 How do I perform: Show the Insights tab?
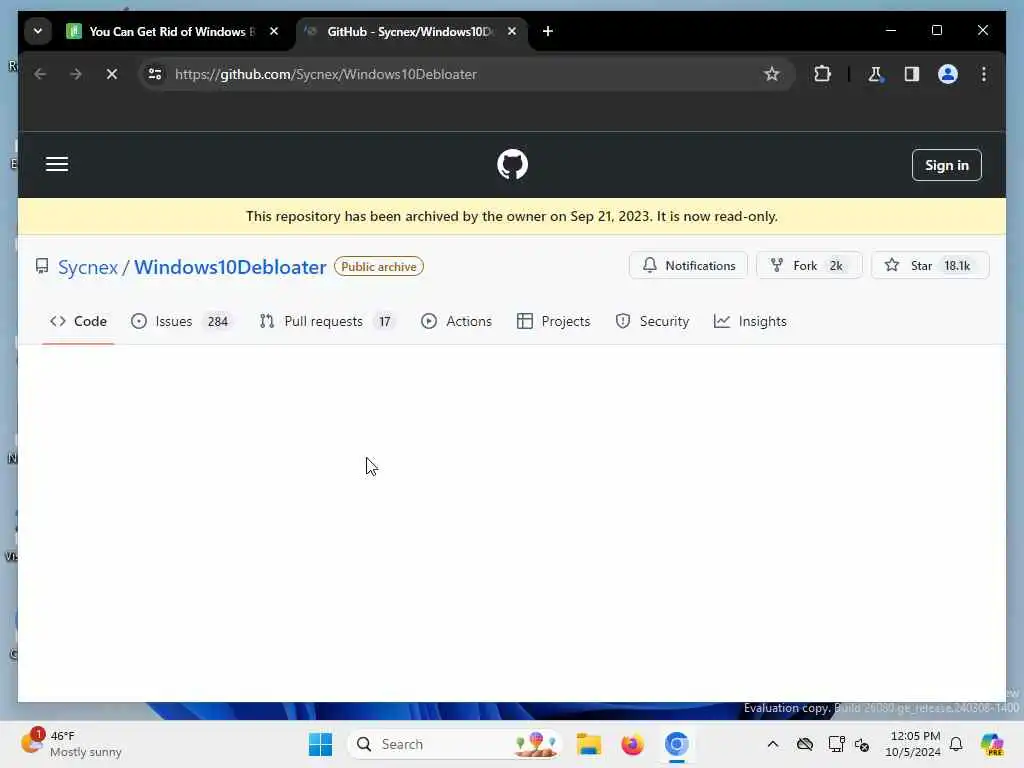click(x=750, y=321)
